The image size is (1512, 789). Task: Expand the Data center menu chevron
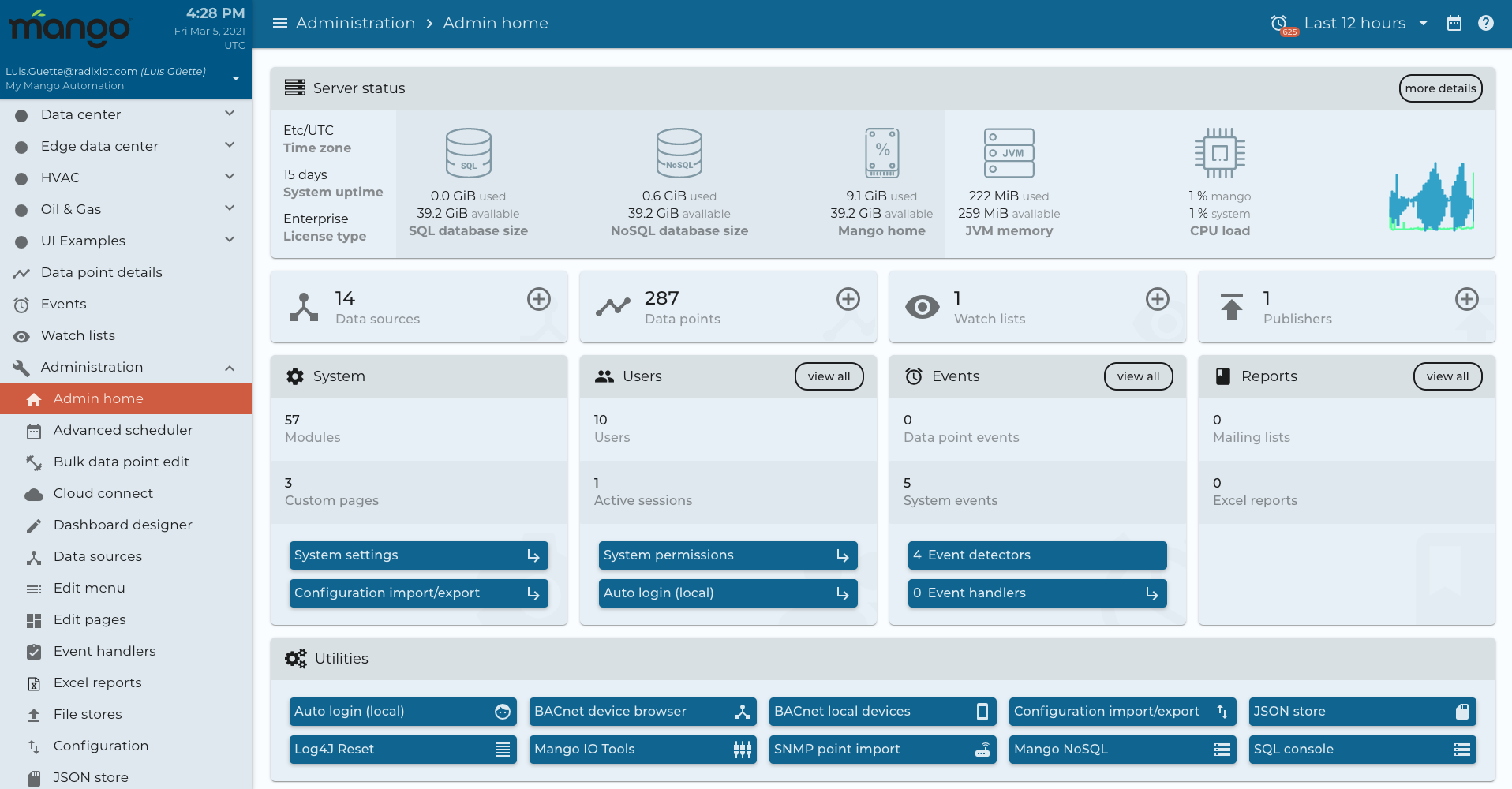pyautogui.click(x=230, y=114)
